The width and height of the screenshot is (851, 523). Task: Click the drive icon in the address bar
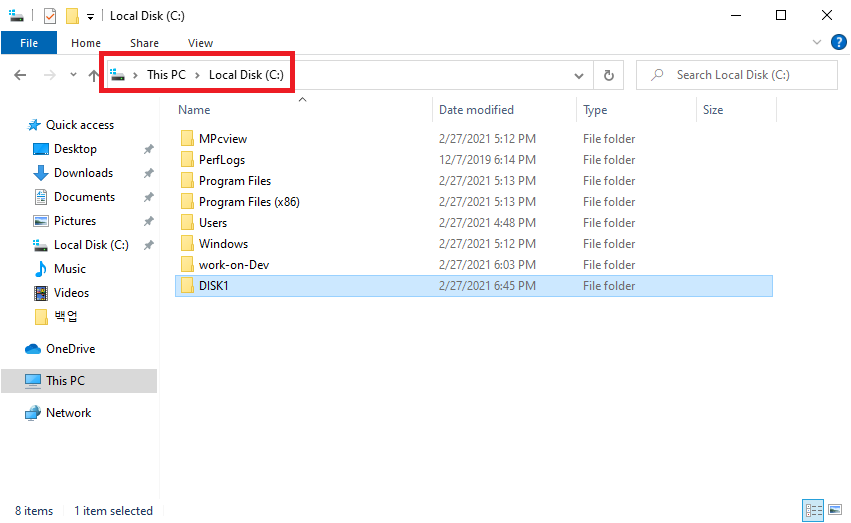click(x=118, y=75)
